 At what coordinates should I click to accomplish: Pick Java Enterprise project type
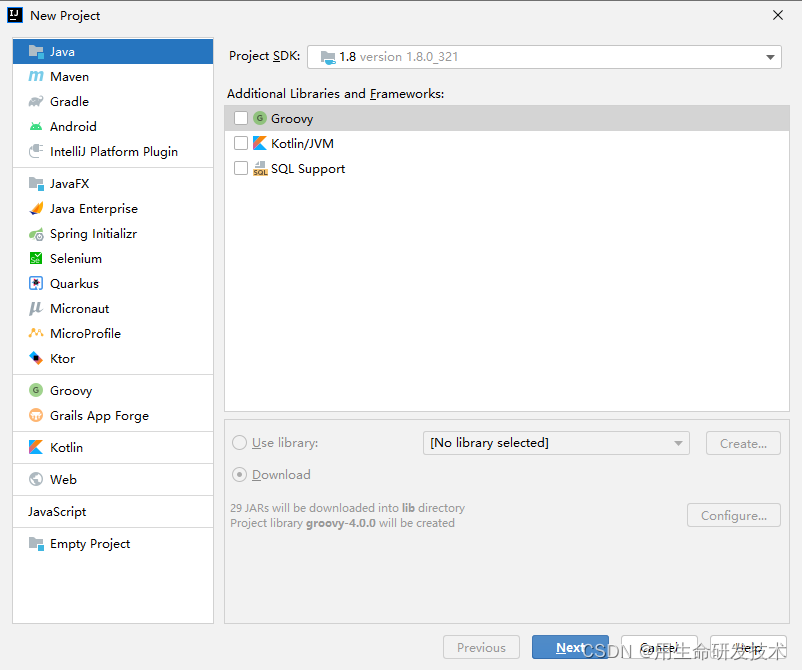click(x=113, y=209)
